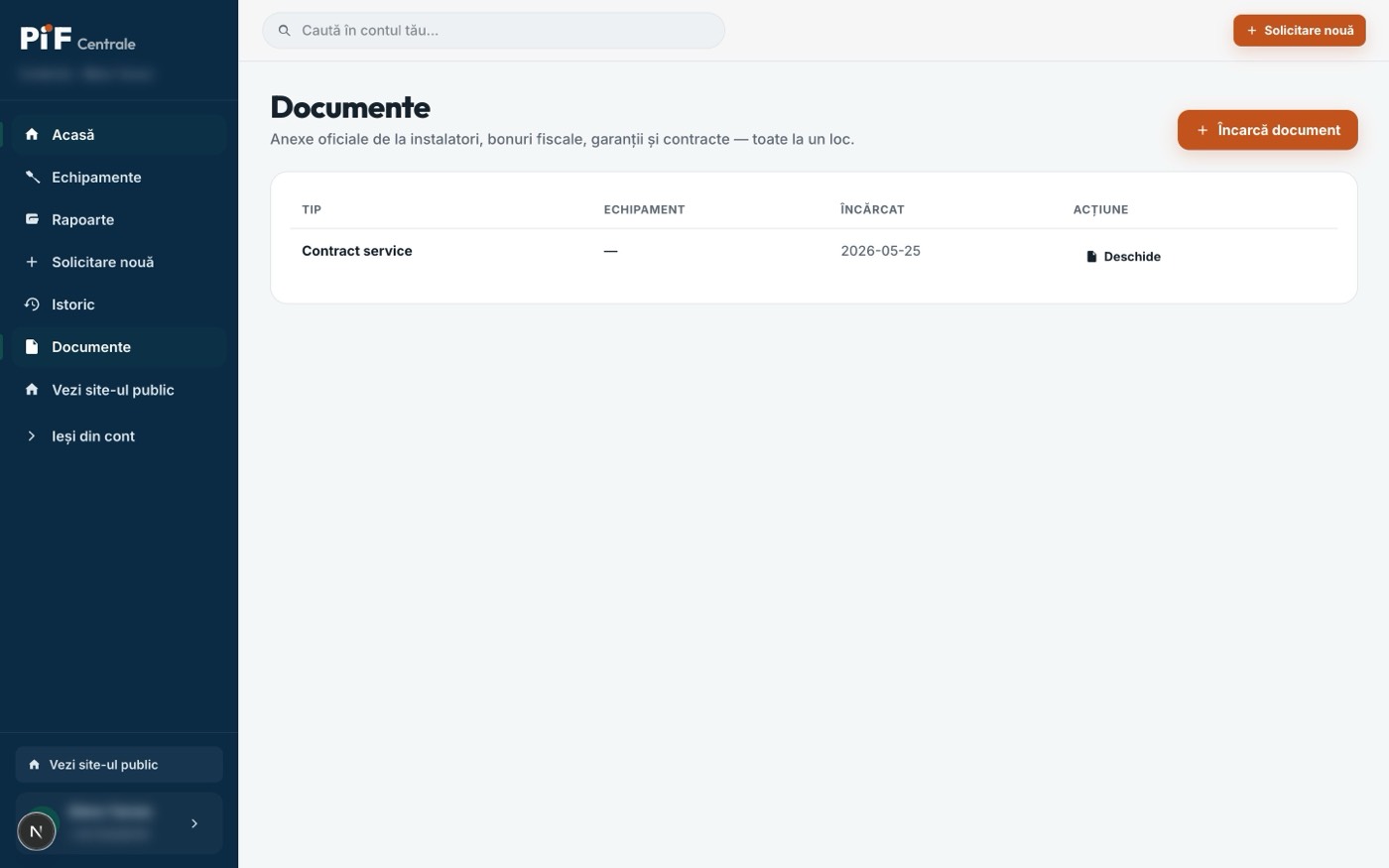1389x868 pixels.
Task: Click the document icon next to Documente
Action: coord(32,347)
